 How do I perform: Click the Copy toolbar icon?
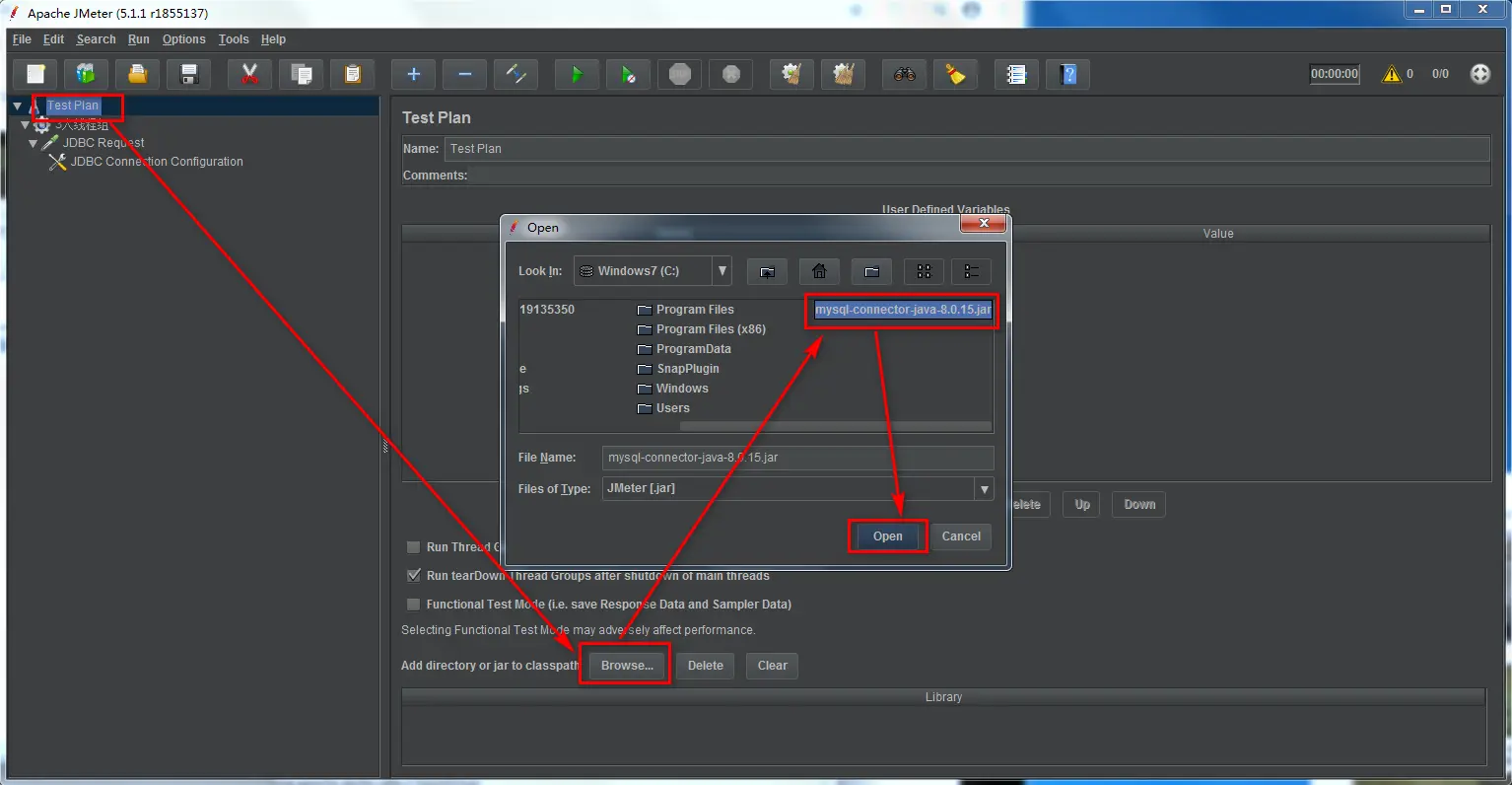[x=302, y=74]
